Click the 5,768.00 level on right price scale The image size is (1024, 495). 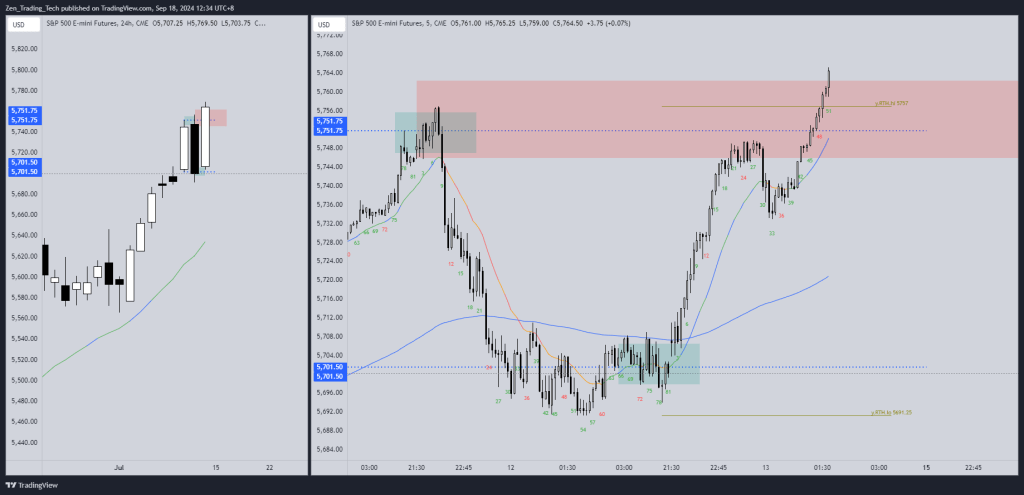pos(329,72)
